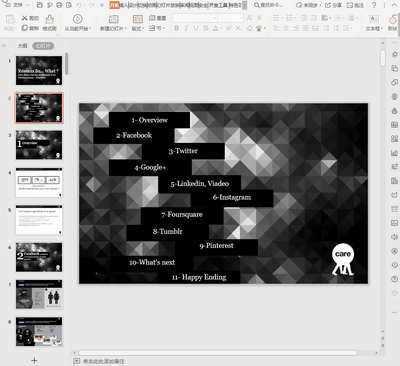Viewport: 400px width, 366px height.
Task: Open the font size combo box
Action: pos(230,18)
